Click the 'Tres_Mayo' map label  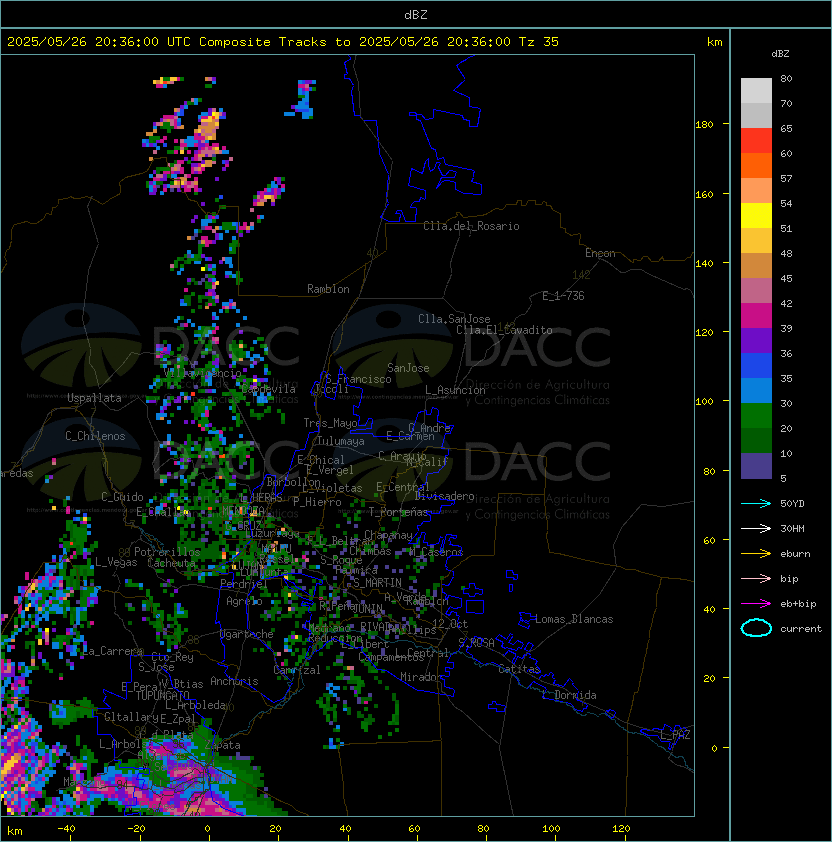(330, 423)
